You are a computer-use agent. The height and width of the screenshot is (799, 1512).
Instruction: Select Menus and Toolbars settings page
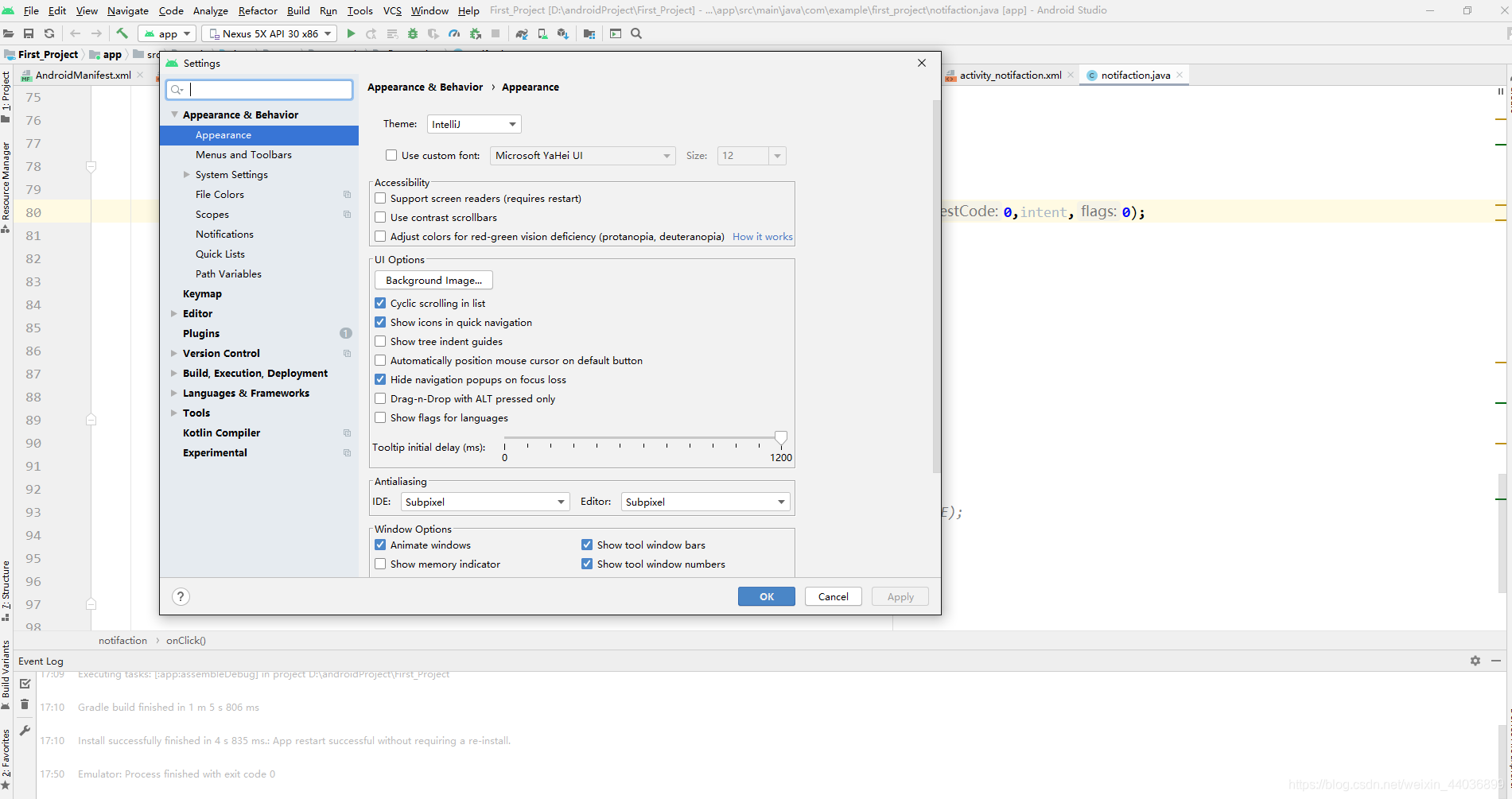(x=243, y=154)
